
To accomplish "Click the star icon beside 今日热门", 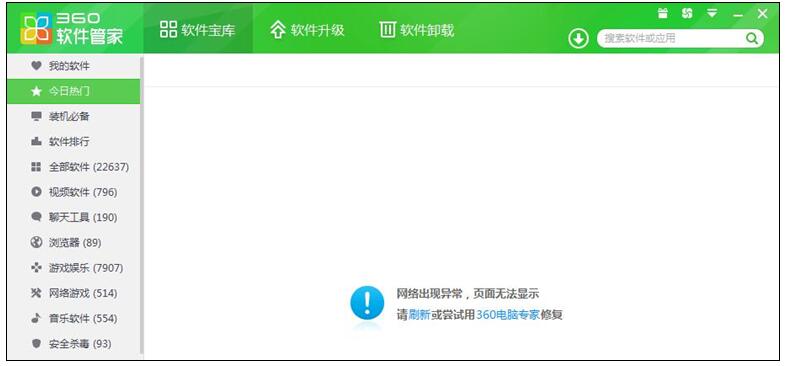I will tap(36, 91).
